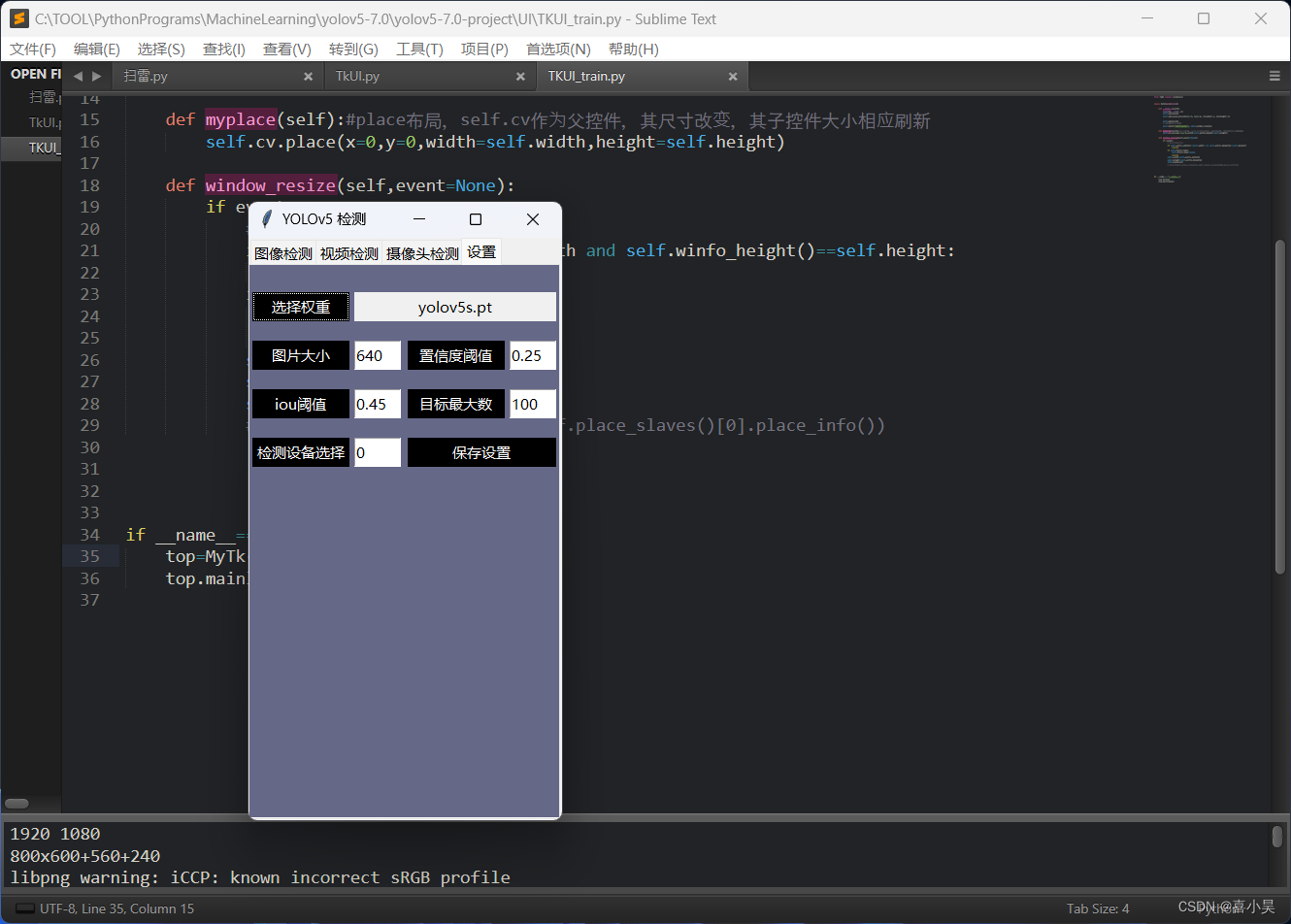Open the 查看(V) menu
The image size is (1291, 924).
(287, 49)
